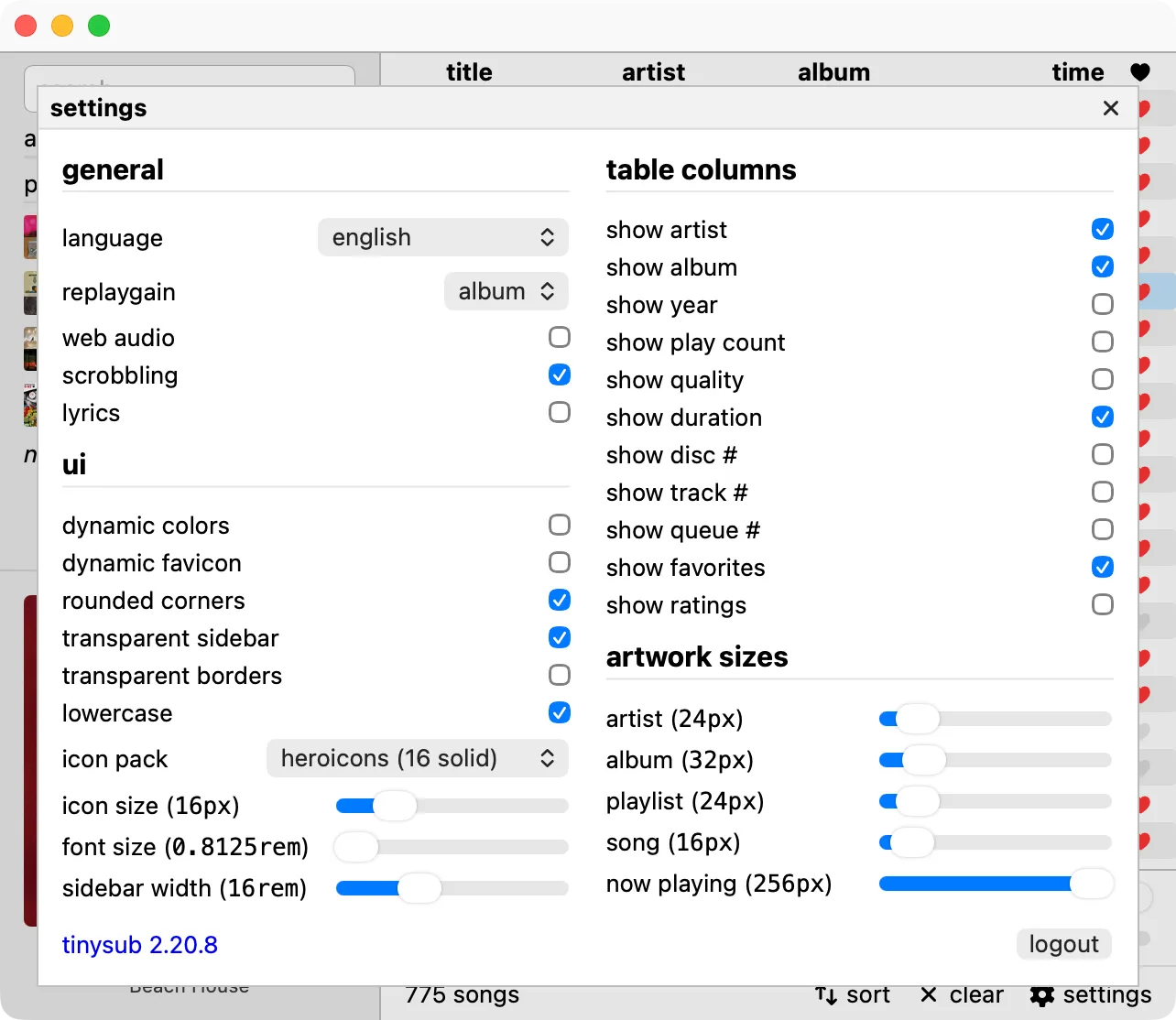
Task: Check show play count column
Action: [x=1103, y=342]
